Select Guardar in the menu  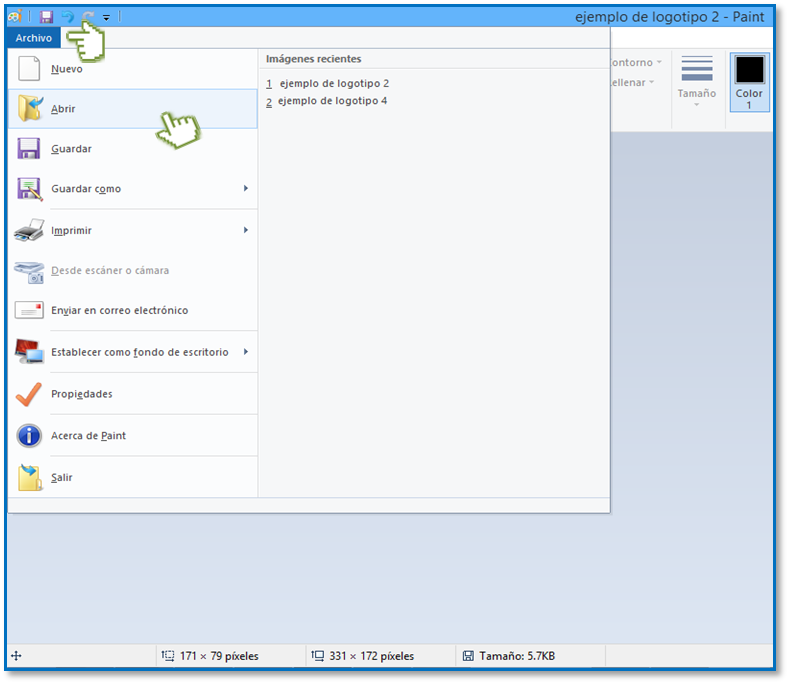(x=133, y=149)
